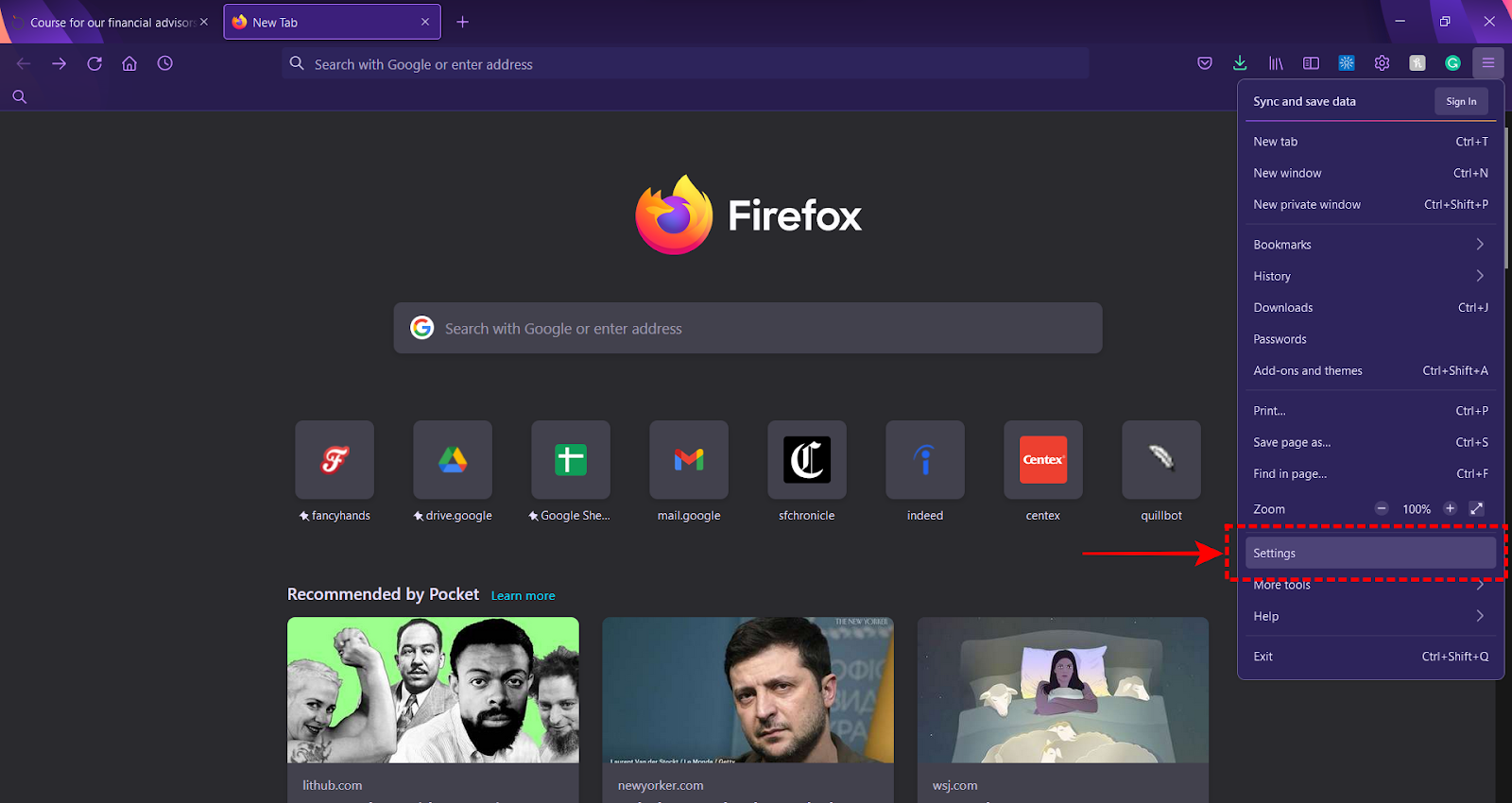Viewport: 1512px width, 803px height.
Task: Follow the Learn more Pocket link
Action: click(x=523, y=595)
